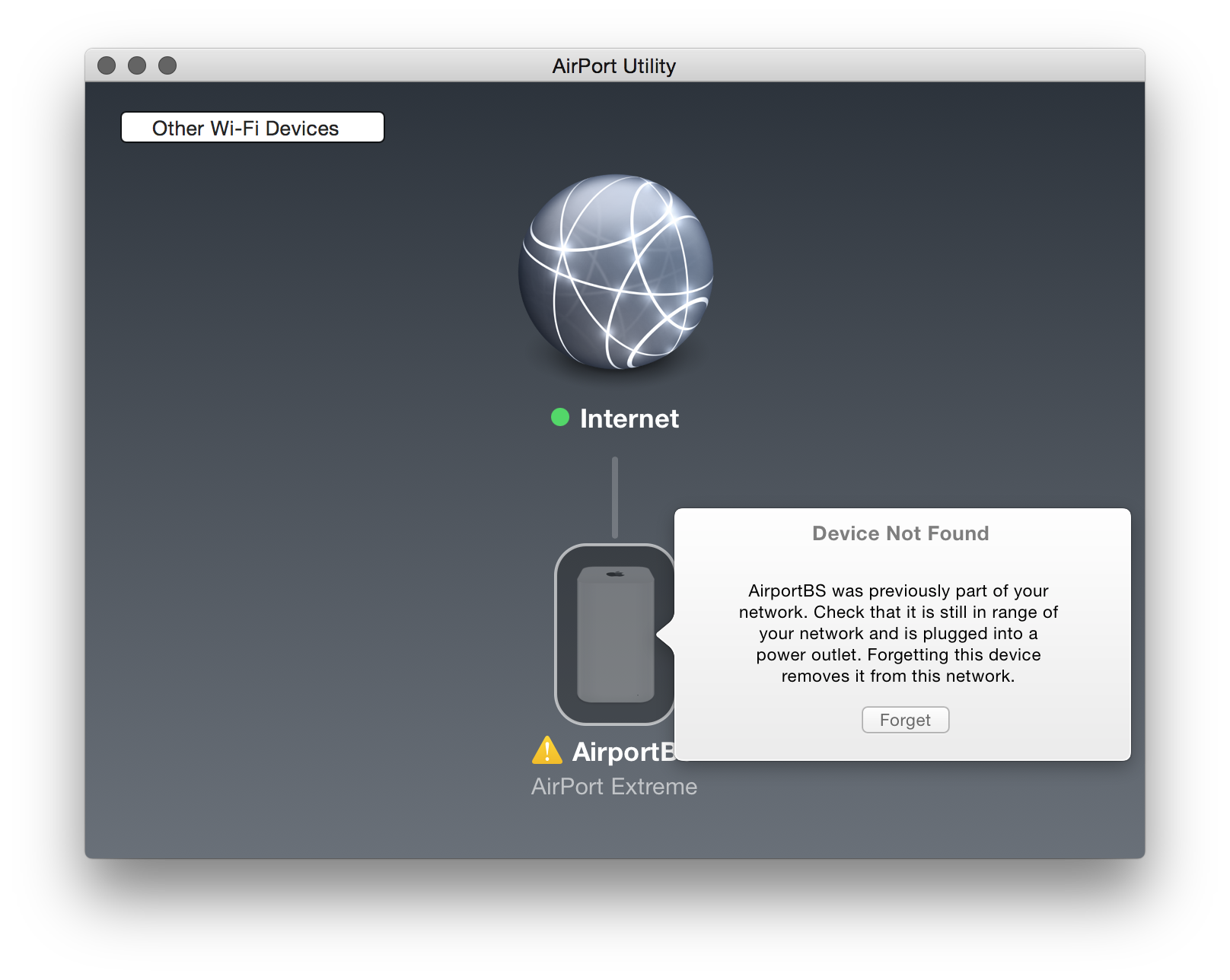
Task: Click the Forget button
Action: (905, 720)
